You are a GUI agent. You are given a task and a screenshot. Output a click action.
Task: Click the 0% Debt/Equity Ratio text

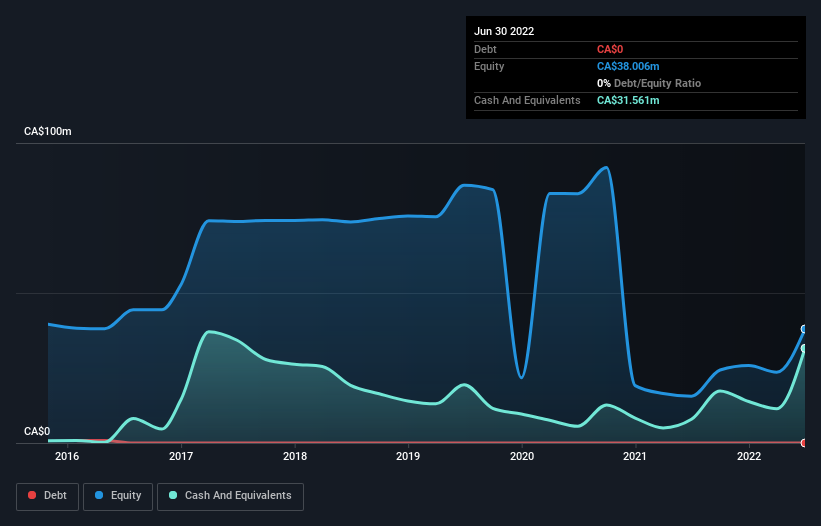(649, 83)
